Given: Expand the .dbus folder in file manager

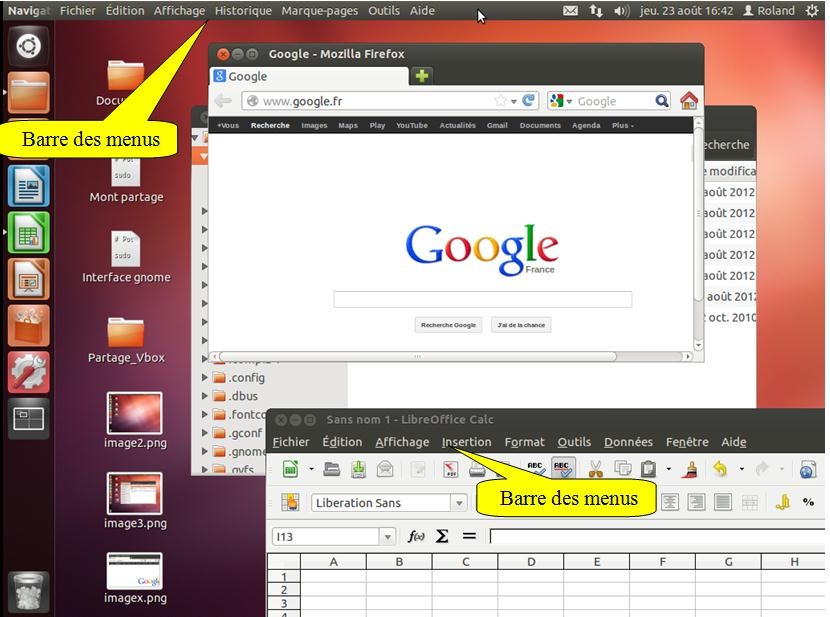Looking at the screenshot, I should tap(205, 396).
